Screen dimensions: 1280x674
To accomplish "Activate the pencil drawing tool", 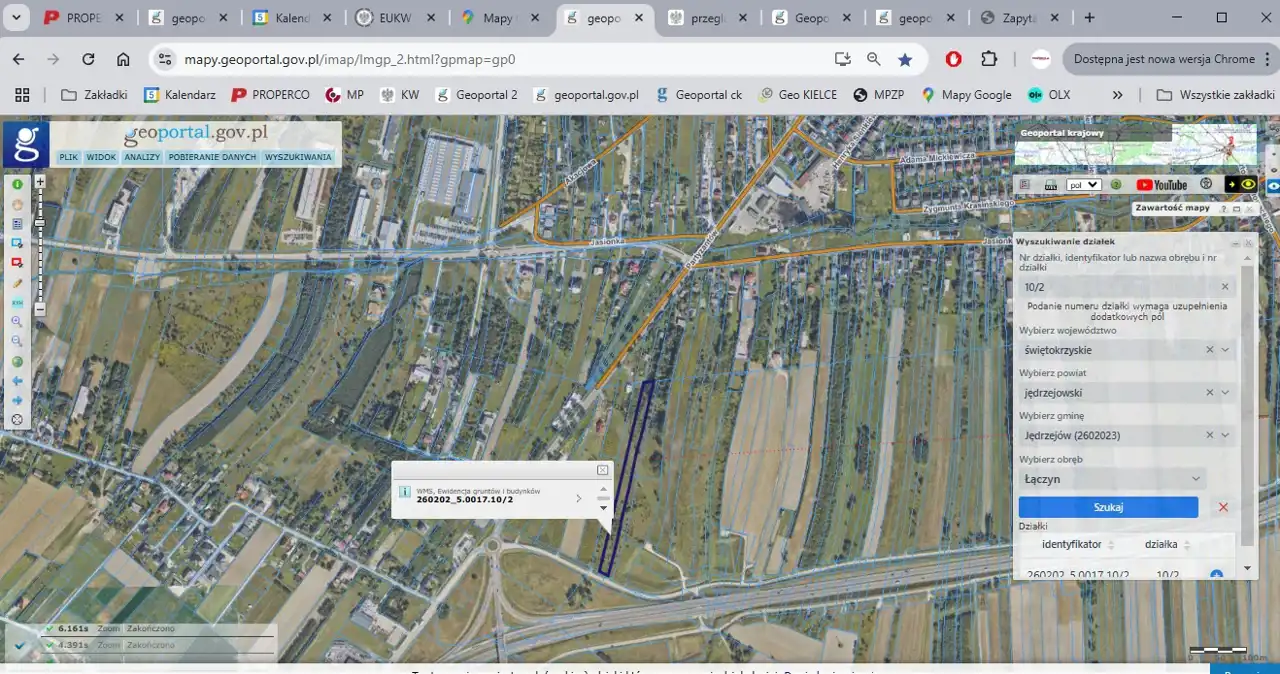I will point(17,283).
